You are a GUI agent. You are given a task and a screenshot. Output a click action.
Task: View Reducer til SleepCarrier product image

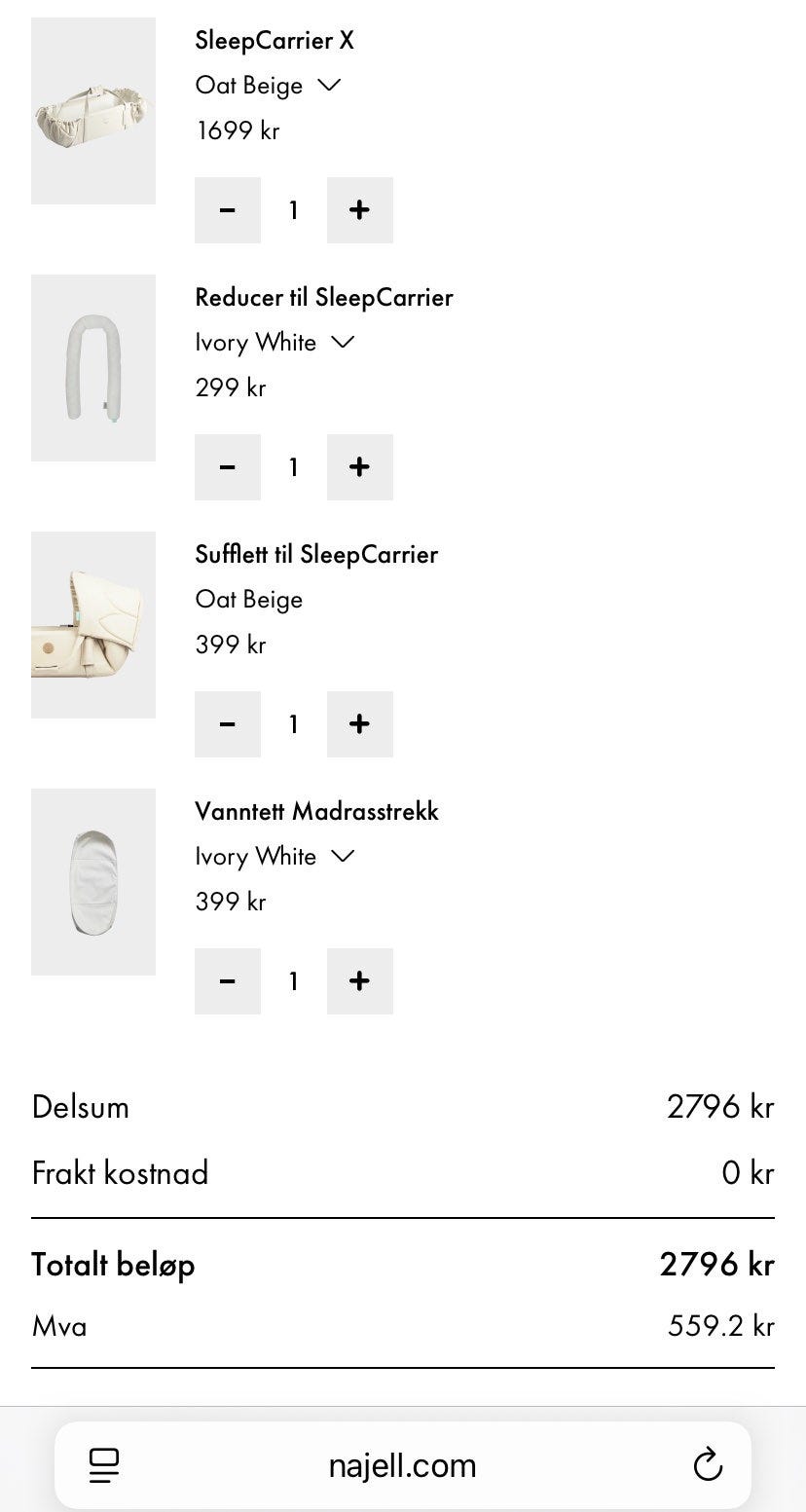[x=93, y=368]
